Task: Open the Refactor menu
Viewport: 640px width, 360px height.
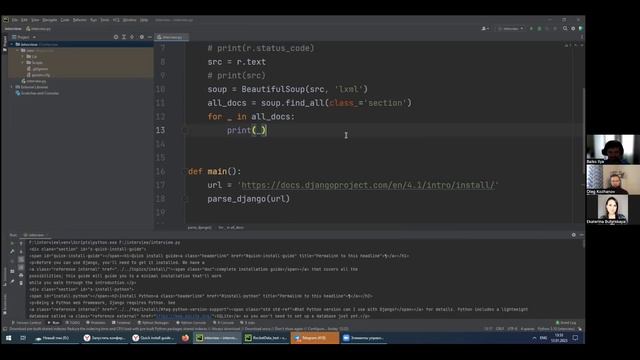Action: (80, 20)
